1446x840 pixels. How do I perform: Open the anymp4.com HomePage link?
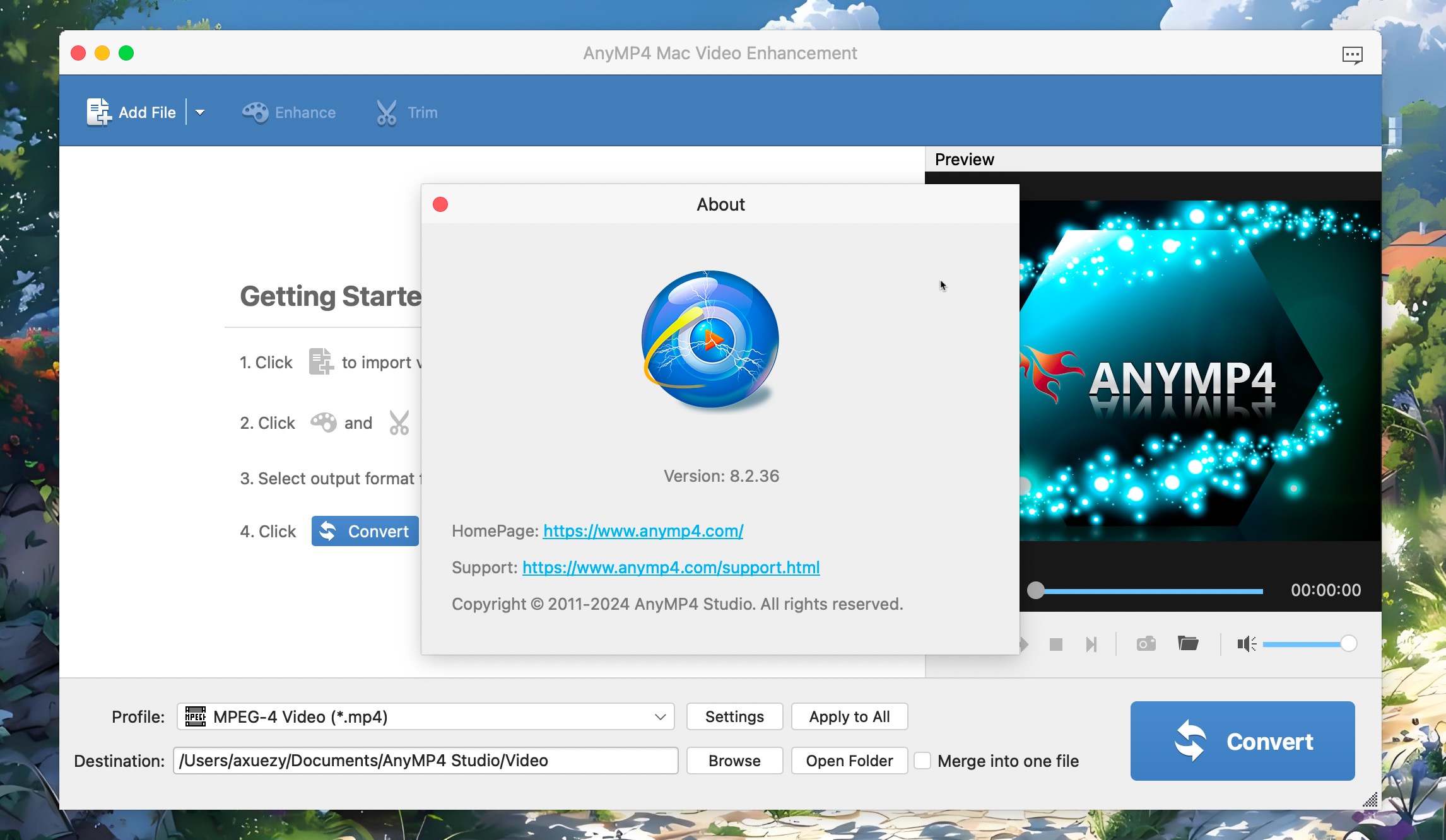pyautogui.click(x=643, y=531)
